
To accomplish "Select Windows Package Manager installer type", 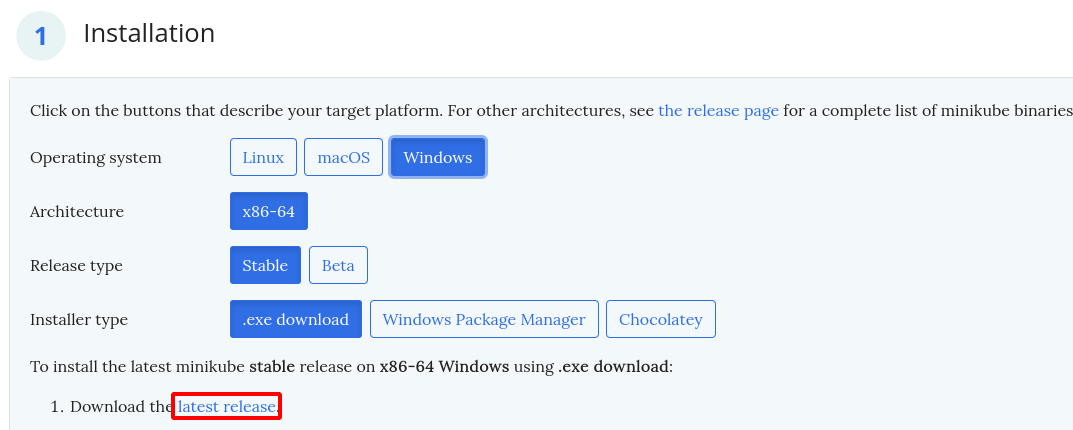I will 484,319.
